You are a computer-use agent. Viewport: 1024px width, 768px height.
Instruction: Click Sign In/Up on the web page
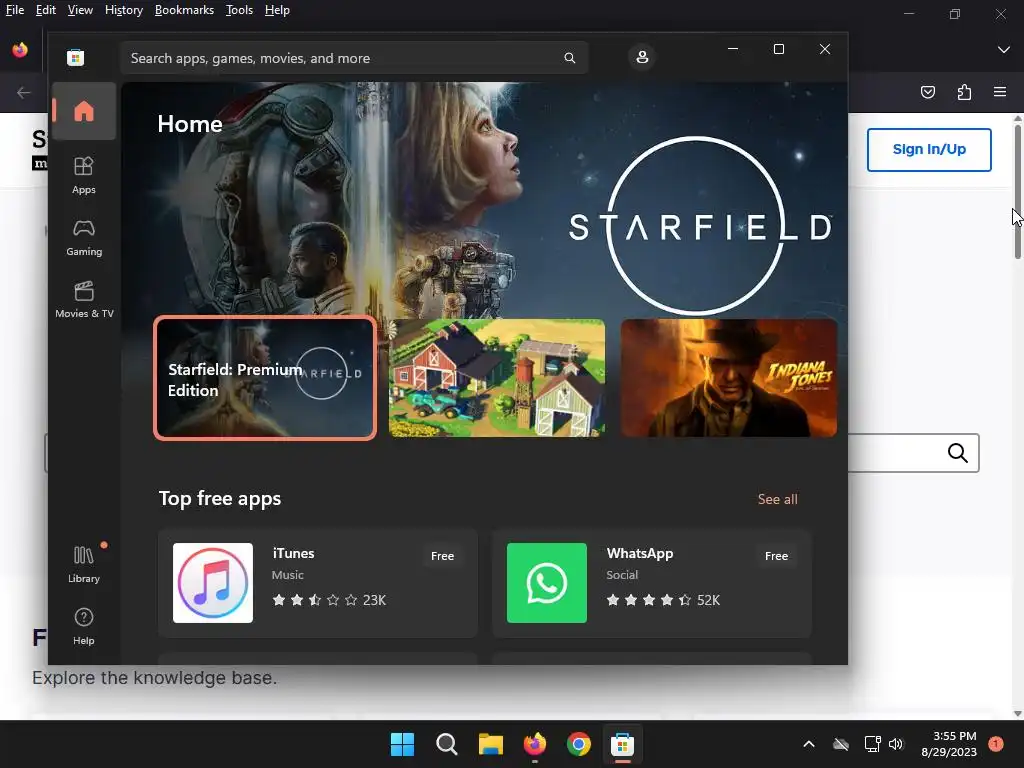click(929, 150)
